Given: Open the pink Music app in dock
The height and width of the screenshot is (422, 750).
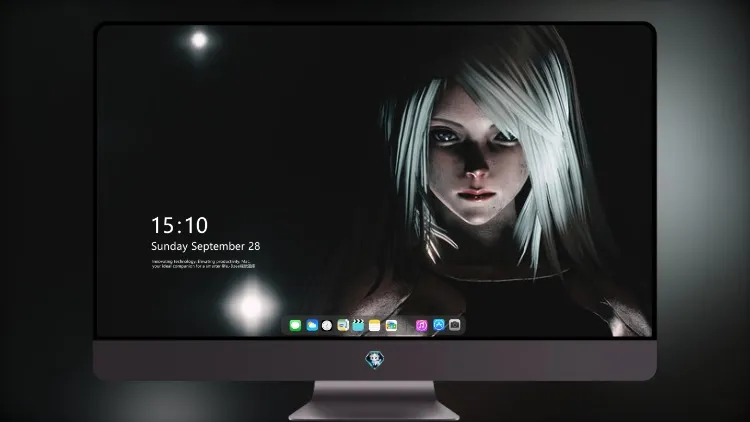Looking at the screenshot, I should coord(421,325).
